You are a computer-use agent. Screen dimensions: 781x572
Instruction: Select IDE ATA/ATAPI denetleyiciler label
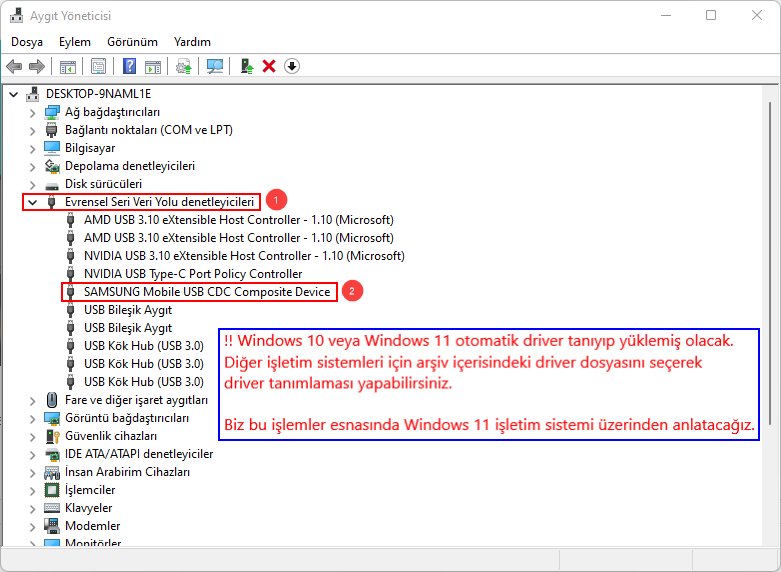(x=139, y=454)
